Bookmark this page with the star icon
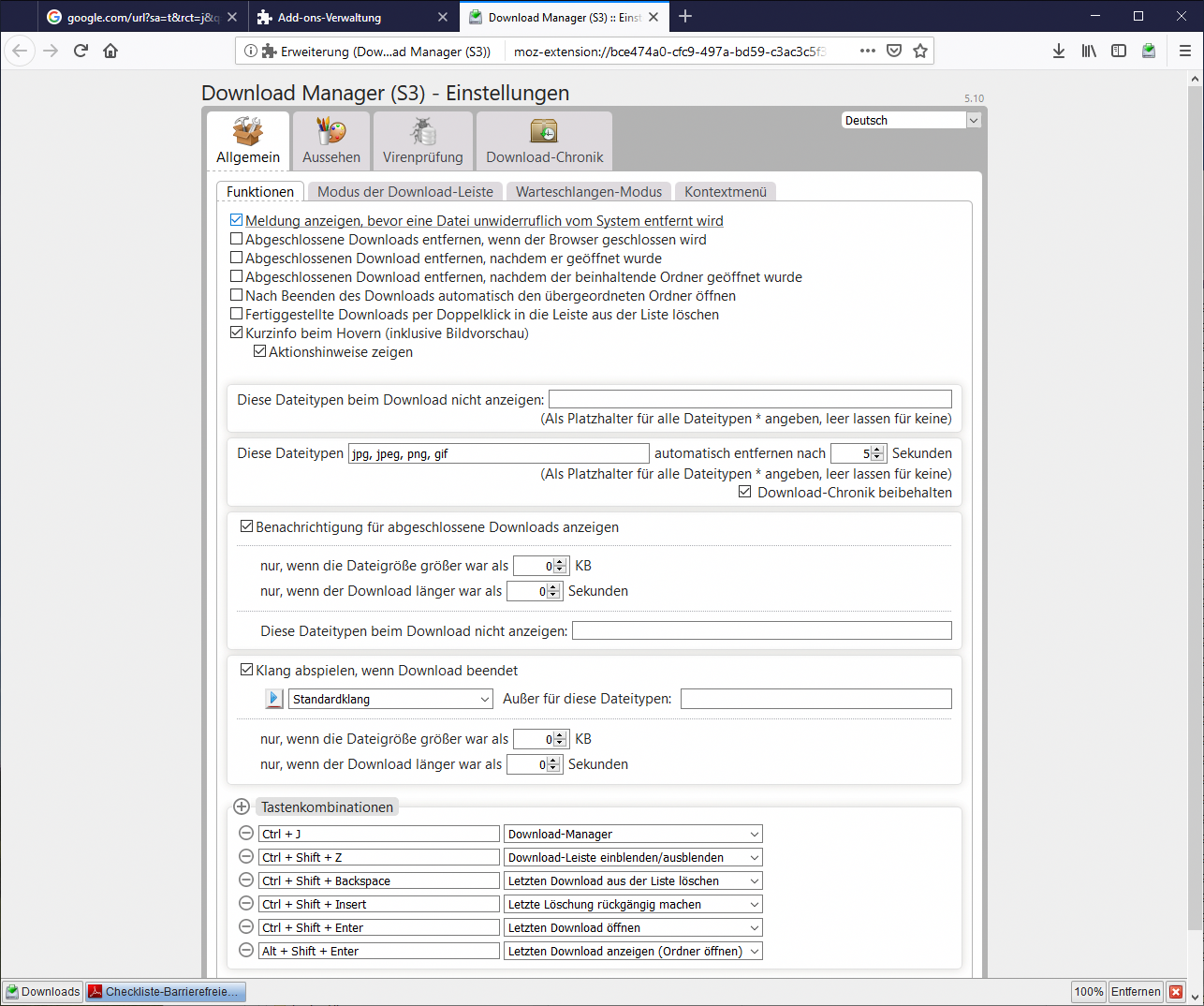This screenshot has width=1204, height=1006. coord(920,51)
